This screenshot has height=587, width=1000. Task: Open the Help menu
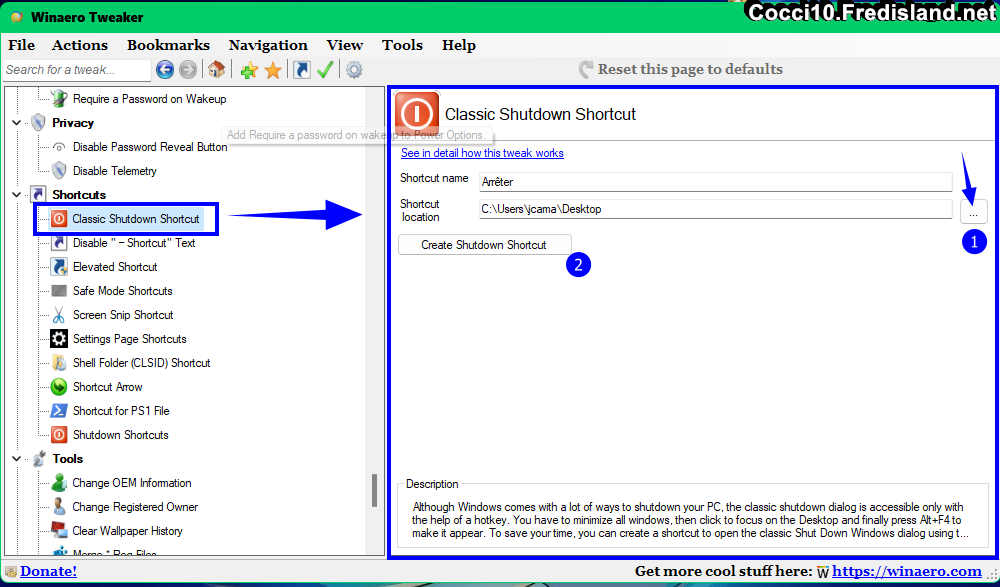(459, 45)
